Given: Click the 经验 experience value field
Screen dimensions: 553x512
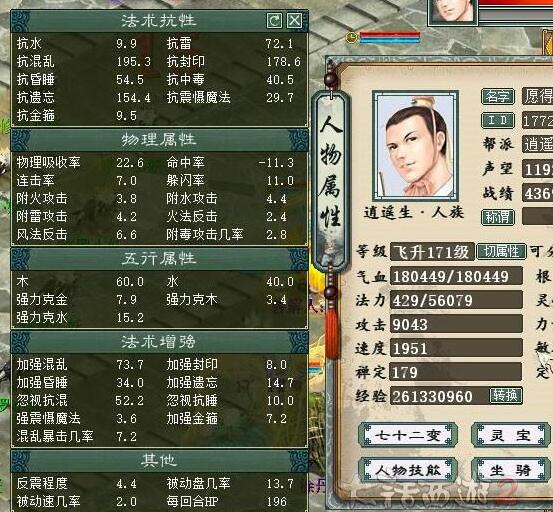Looking at the screenshot, I should (439, 396).
